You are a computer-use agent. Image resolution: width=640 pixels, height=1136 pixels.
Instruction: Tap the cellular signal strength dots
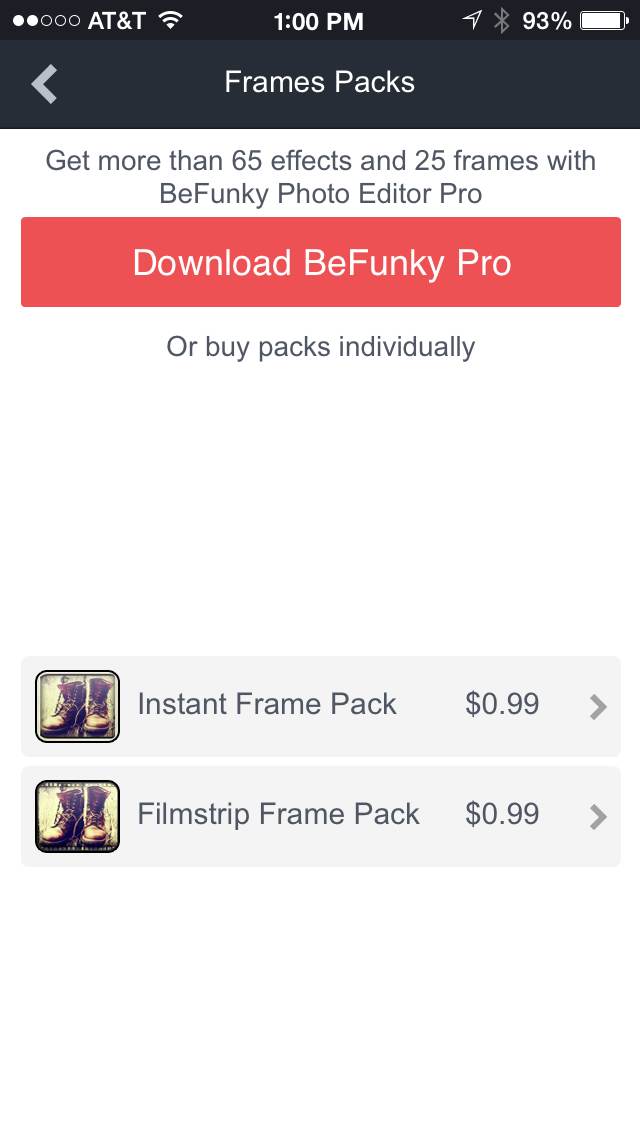click(x=46, y=20)
